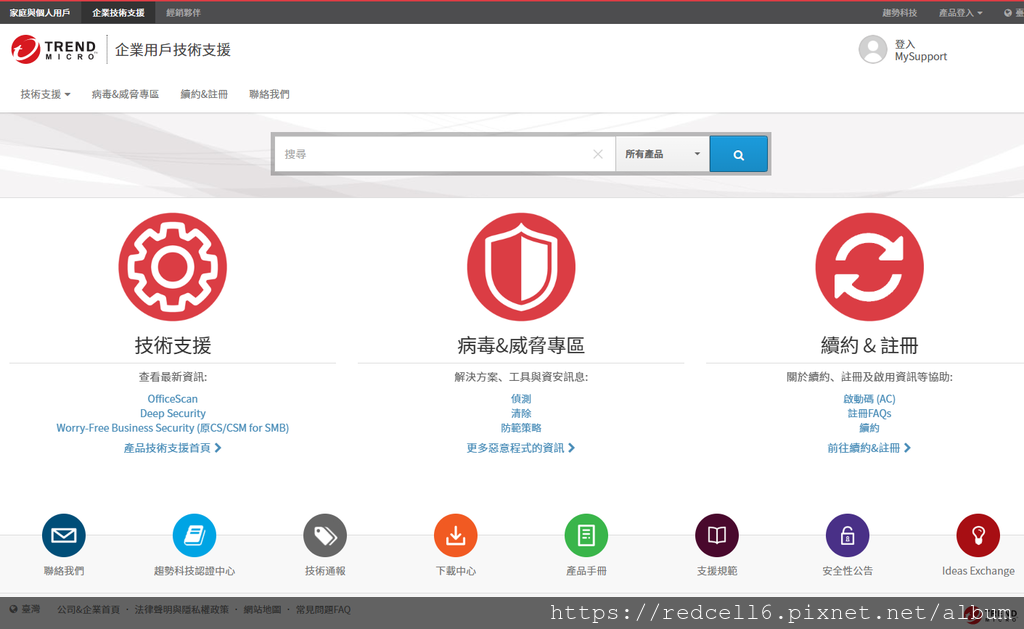The image size is (1024, 629).
Task: Open Worry-Free Business Security link
Action: (x=172, y=428)
